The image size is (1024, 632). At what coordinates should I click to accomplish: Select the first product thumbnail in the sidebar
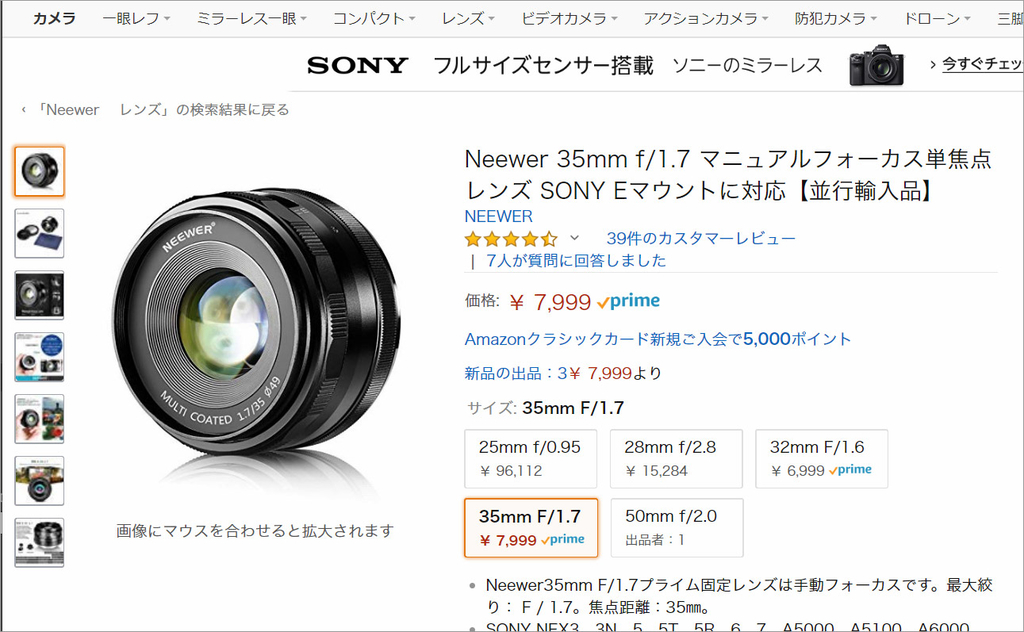pos(38,170)
